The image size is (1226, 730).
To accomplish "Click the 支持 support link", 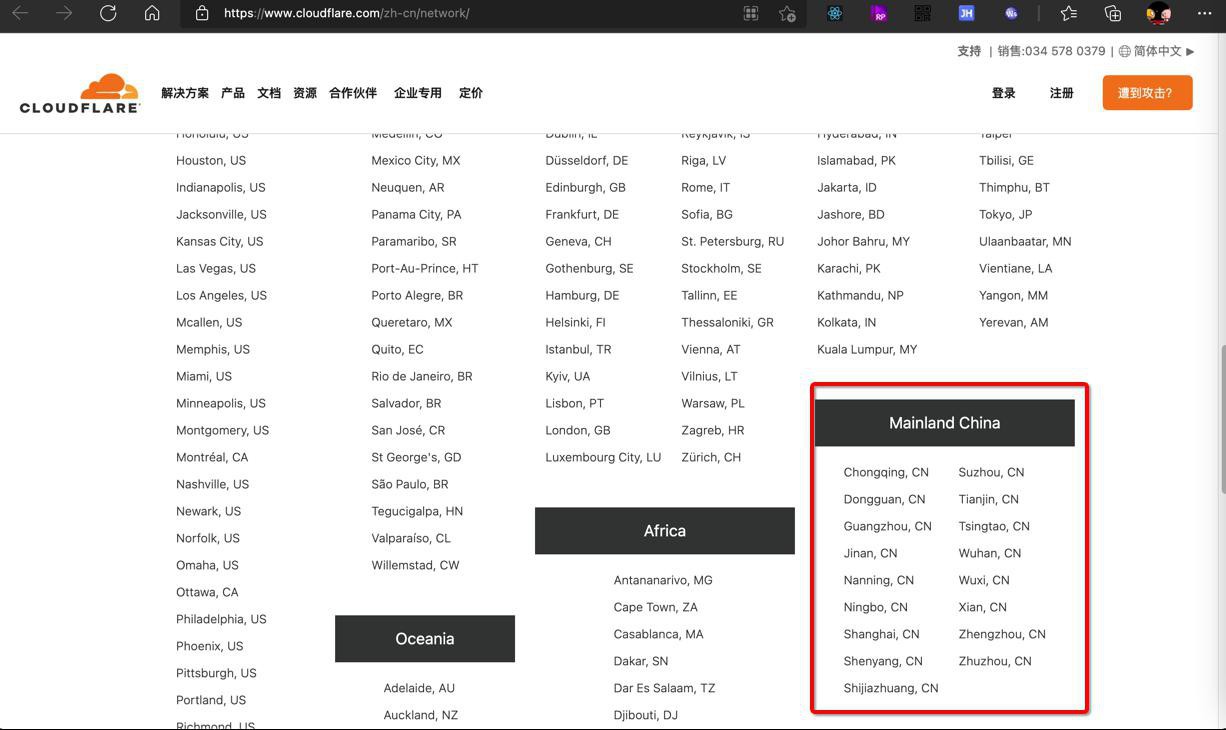I will click(969, 51).
